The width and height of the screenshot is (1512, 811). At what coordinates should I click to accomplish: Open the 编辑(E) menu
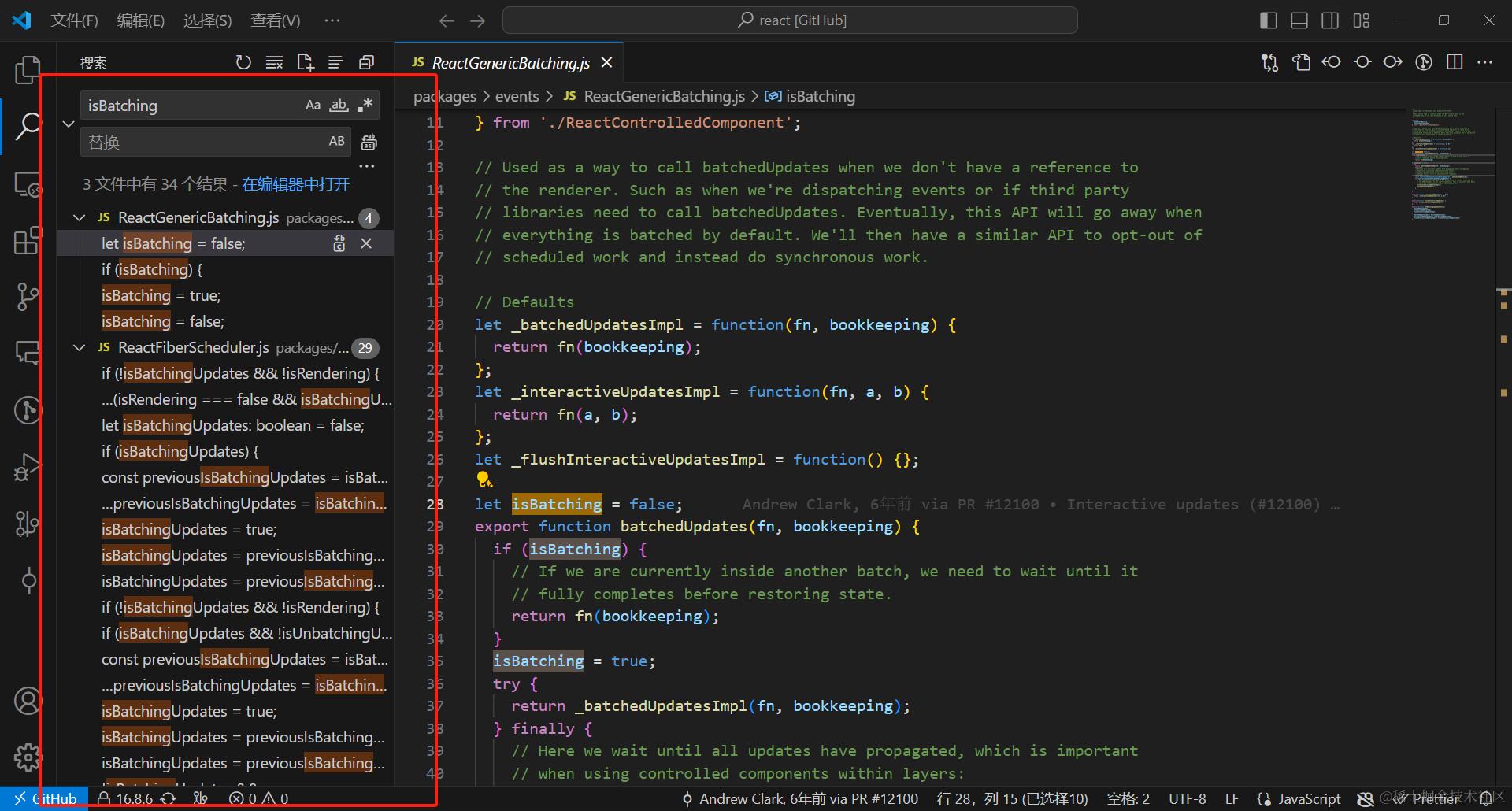(x=141, y=20)
